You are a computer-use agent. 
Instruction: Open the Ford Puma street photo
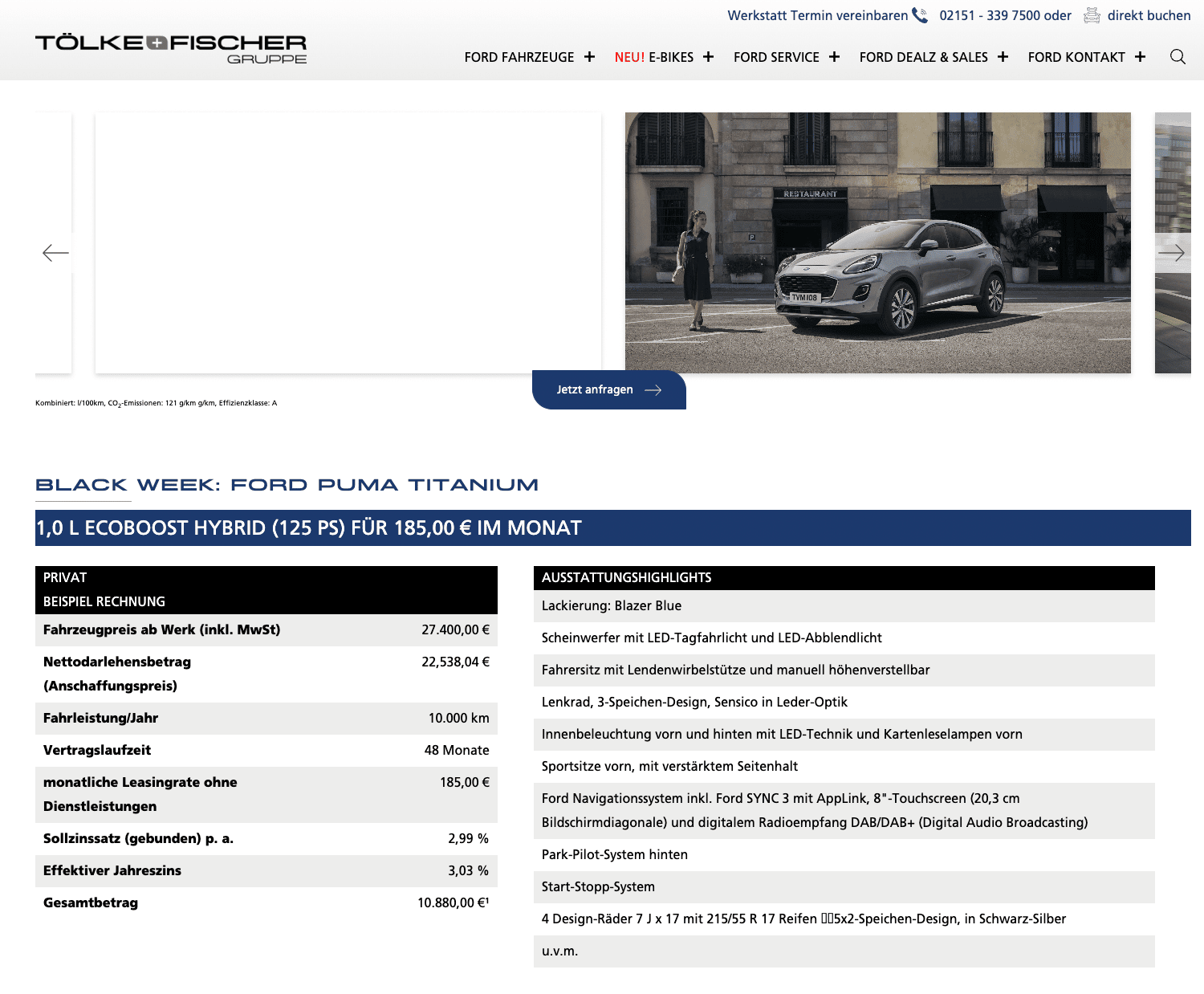(878, 242)
